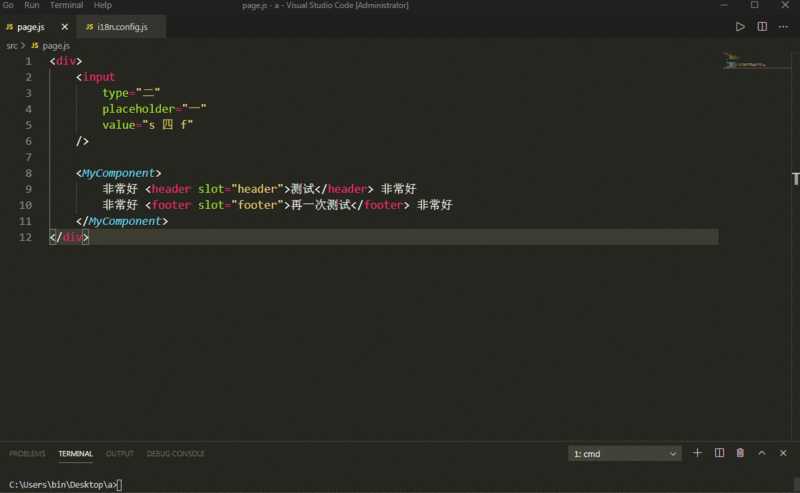Close the terminal panel
The image size is (800, 493).
(783, 453)
